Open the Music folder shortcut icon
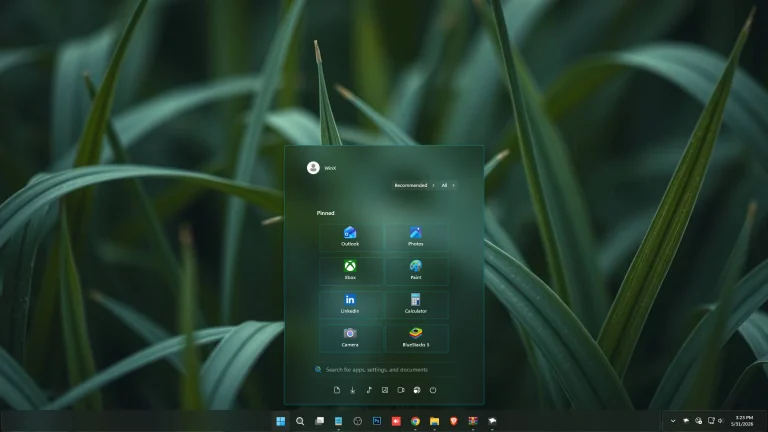768x432 pixels. pos(369,390)
